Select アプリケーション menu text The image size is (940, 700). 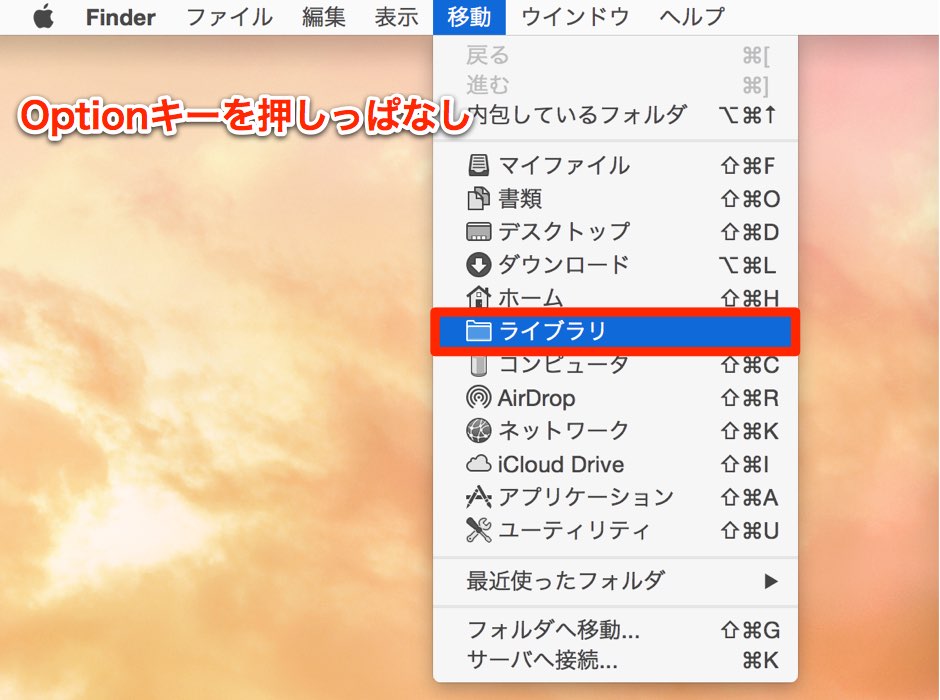click(x=586, y=497)
